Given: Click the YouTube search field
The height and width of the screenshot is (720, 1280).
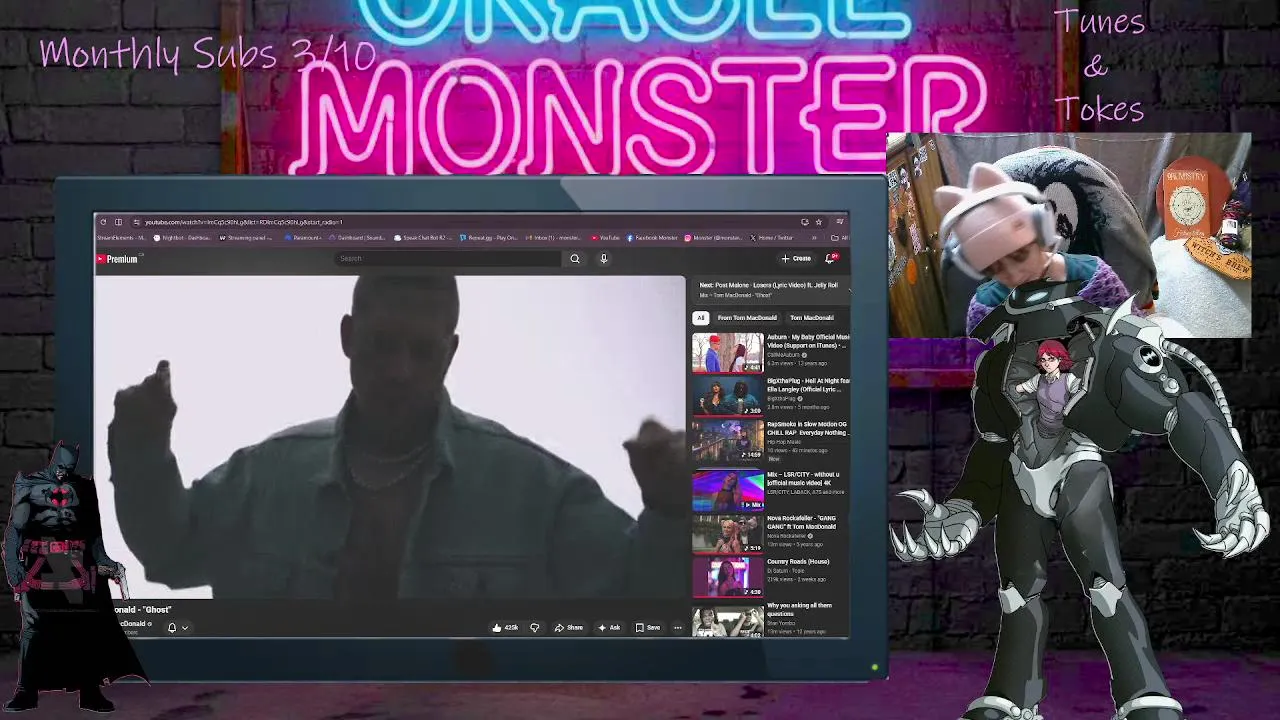Looking at the screenshot, I should point(448,259).
